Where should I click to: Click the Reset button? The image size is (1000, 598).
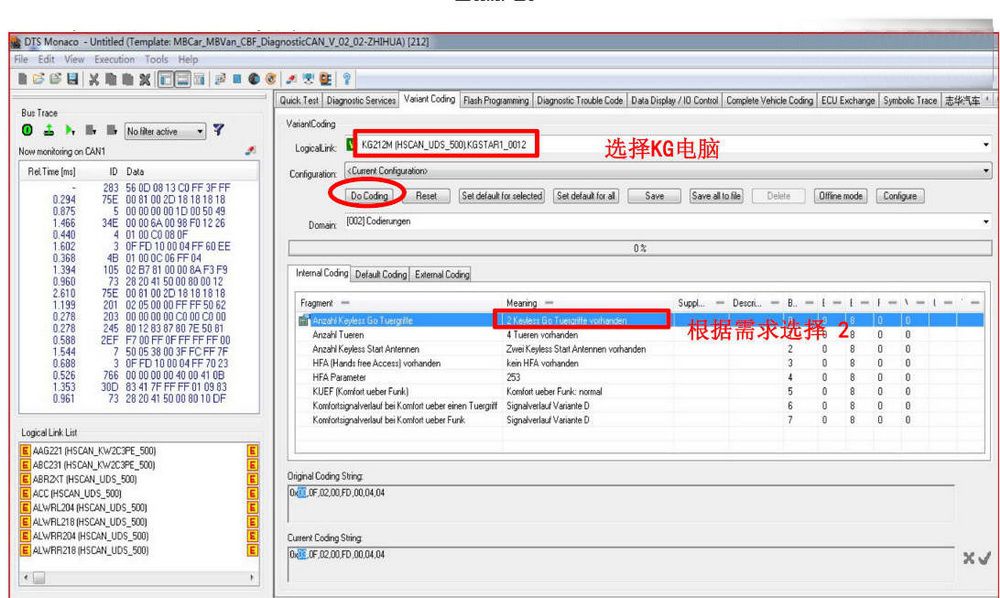click(426, 196)
